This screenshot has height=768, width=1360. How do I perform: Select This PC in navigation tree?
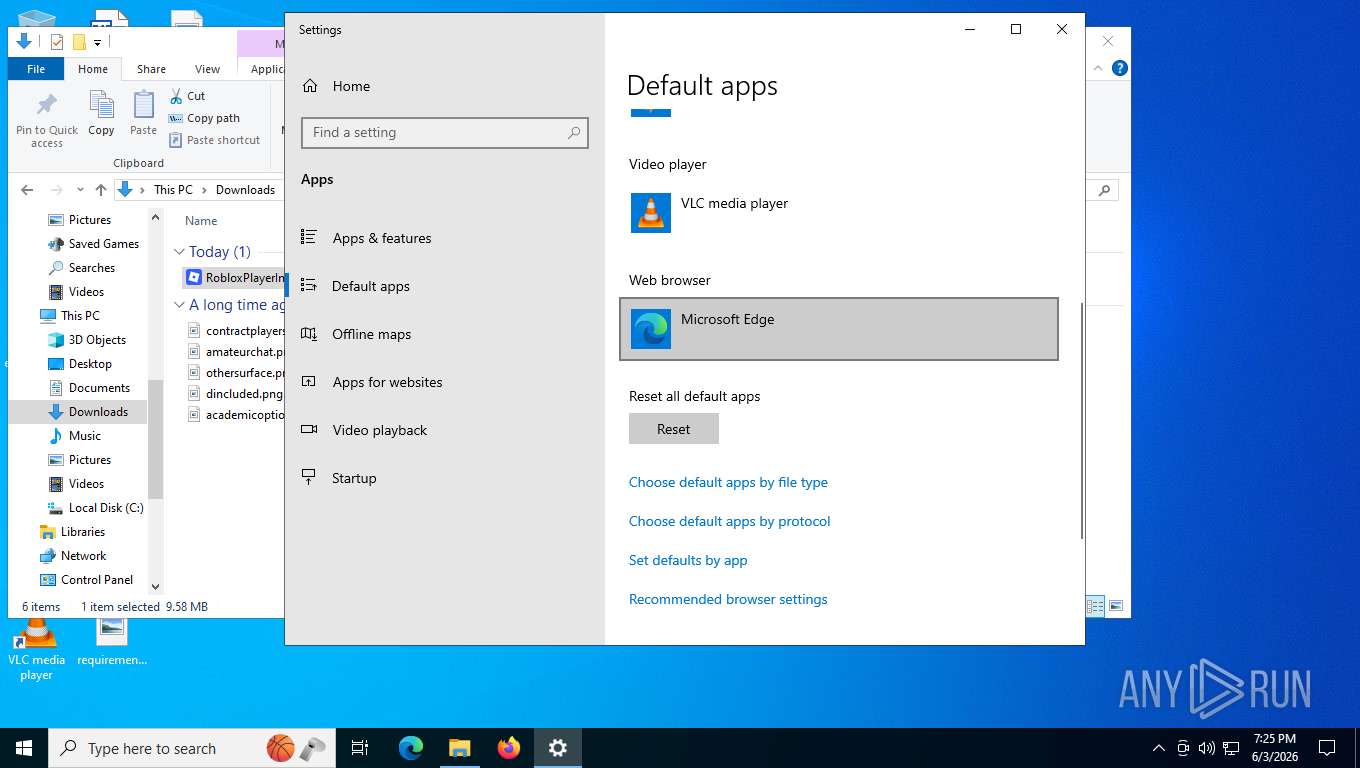(70, 316)
